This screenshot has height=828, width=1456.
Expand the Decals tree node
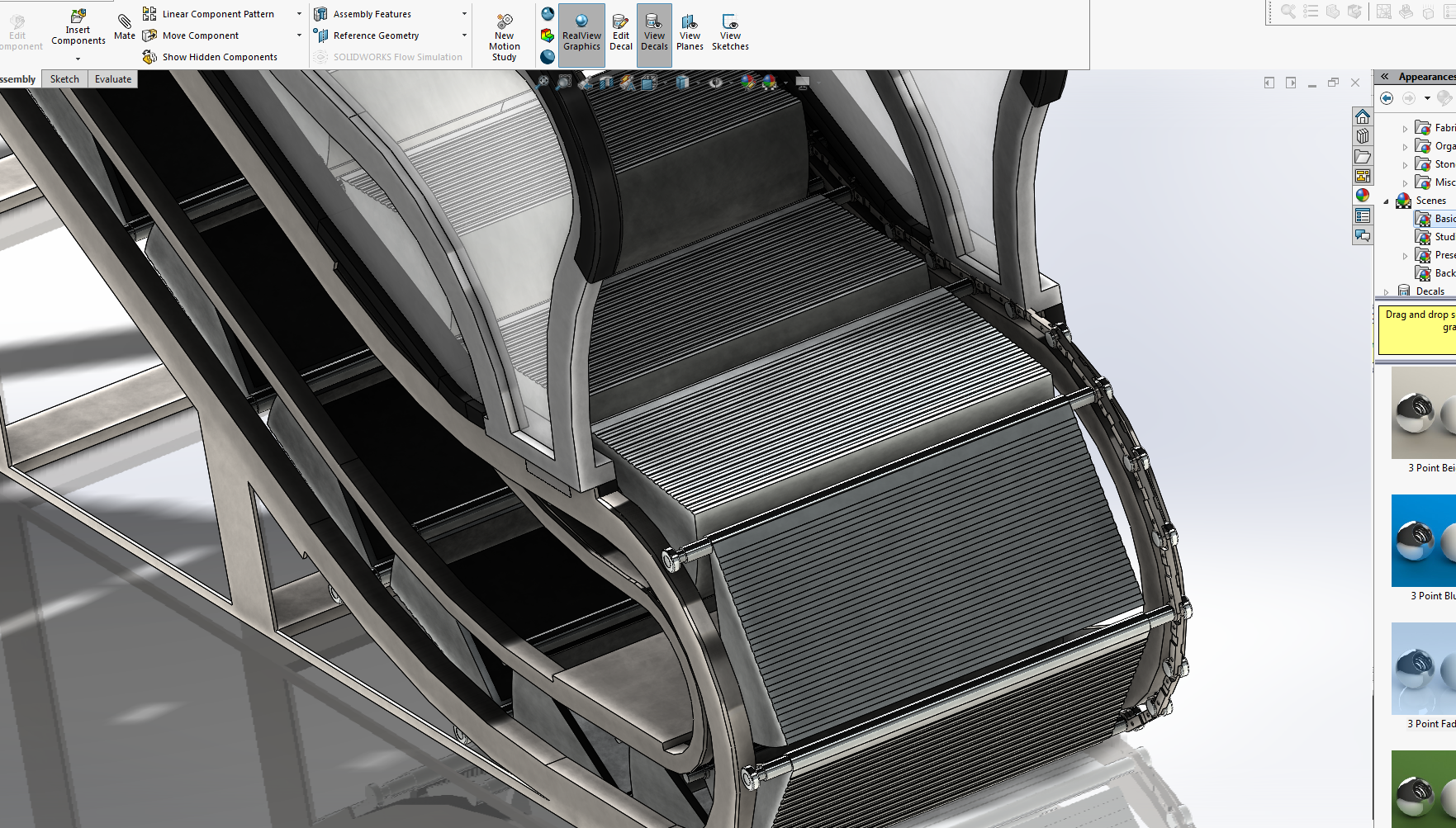point(1386,292)
